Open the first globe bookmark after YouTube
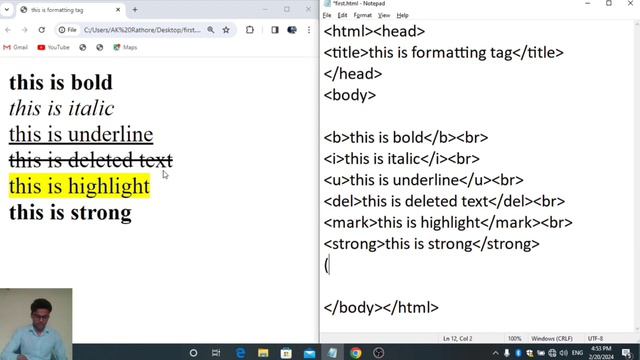 tap(83, 47)
